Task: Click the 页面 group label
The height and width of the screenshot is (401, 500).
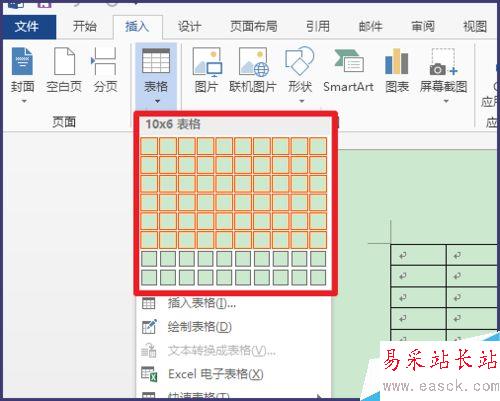Action: (64, 122)
